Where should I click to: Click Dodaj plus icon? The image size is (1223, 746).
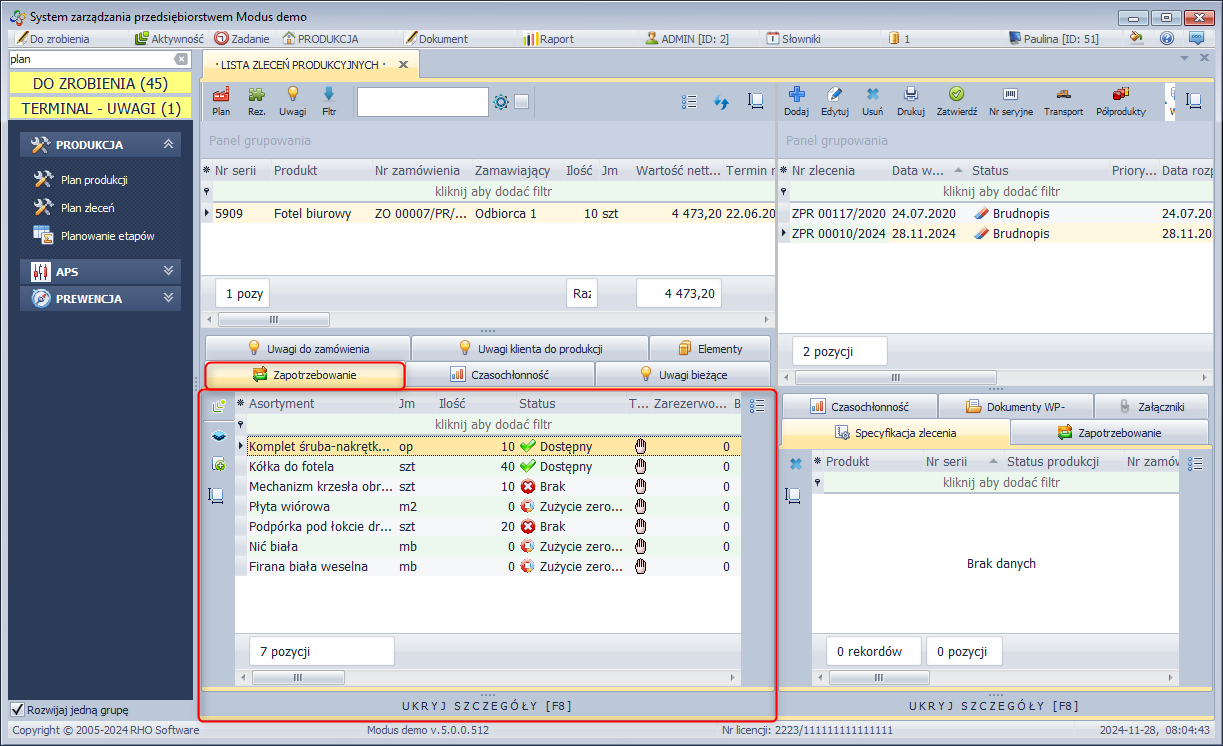point(796,100)
